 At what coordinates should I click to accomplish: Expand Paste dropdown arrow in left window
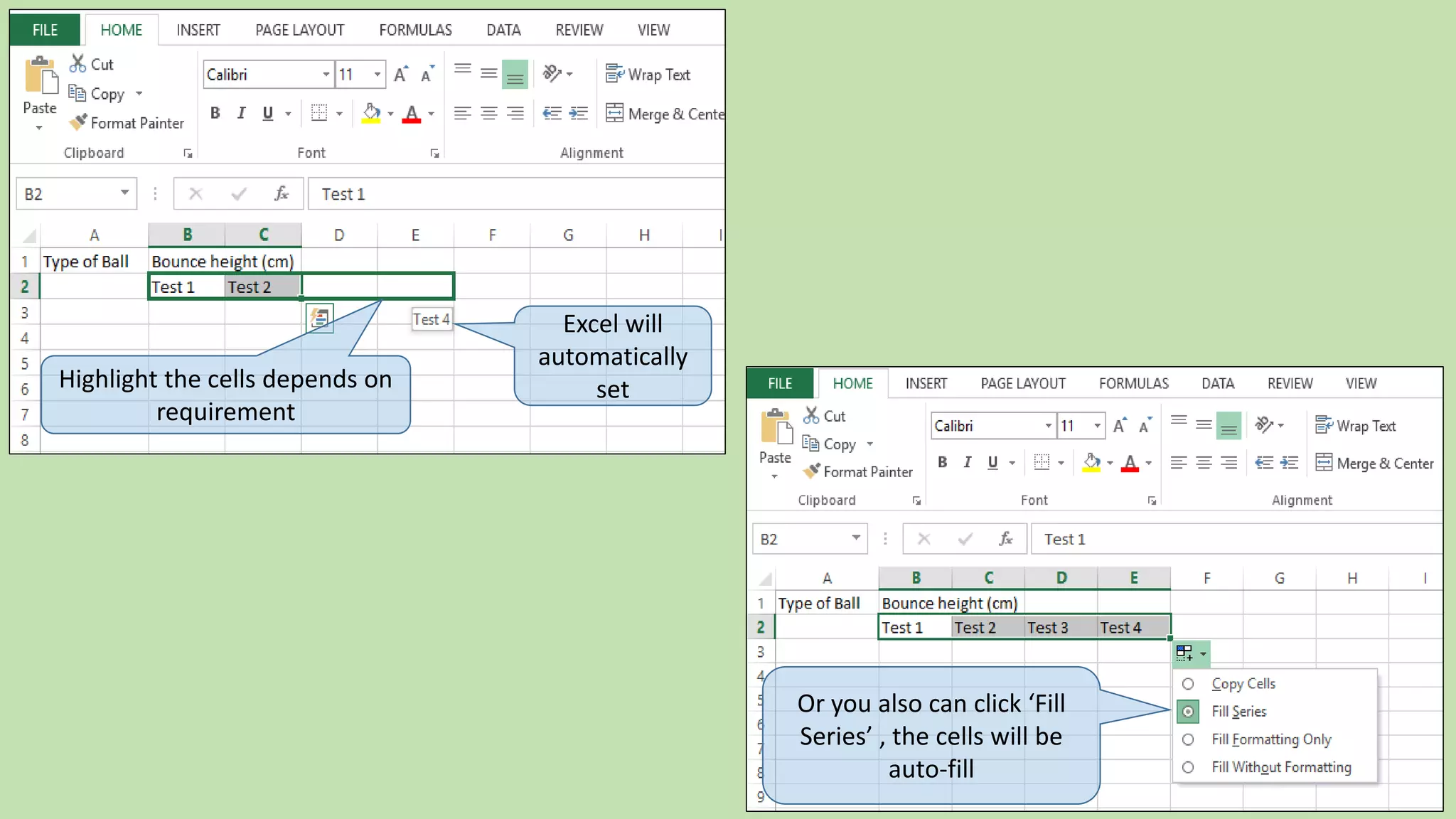39,127
